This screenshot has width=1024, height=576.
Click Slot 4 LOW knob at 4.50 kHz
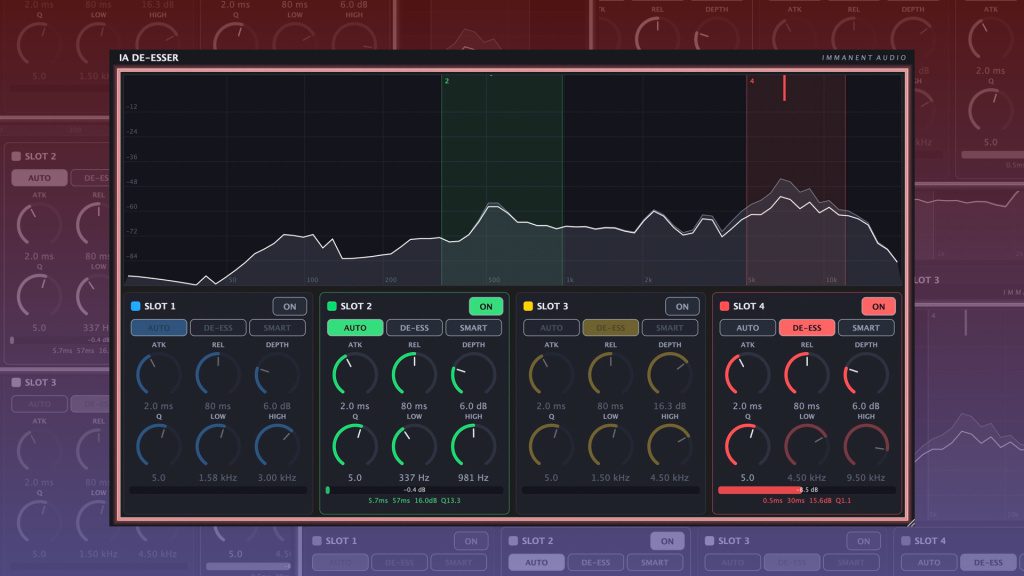807,446
